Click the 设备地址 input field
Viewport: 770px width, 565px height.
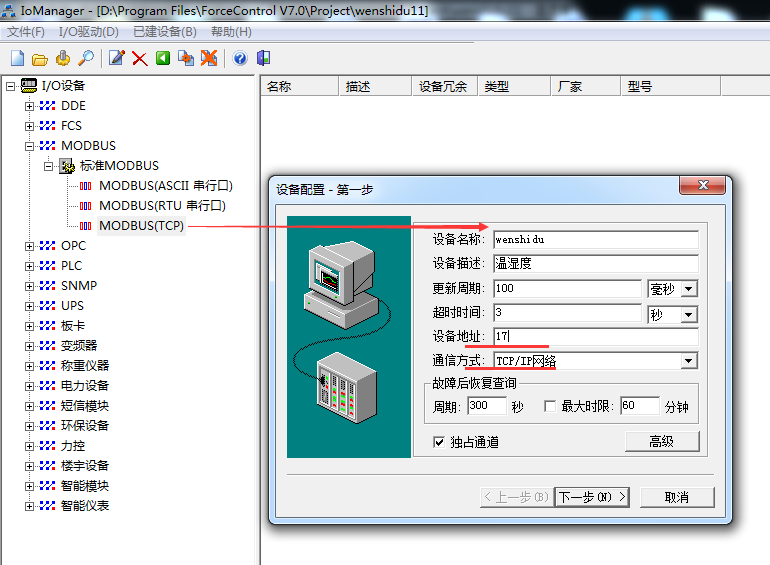(x=596, y=337)
